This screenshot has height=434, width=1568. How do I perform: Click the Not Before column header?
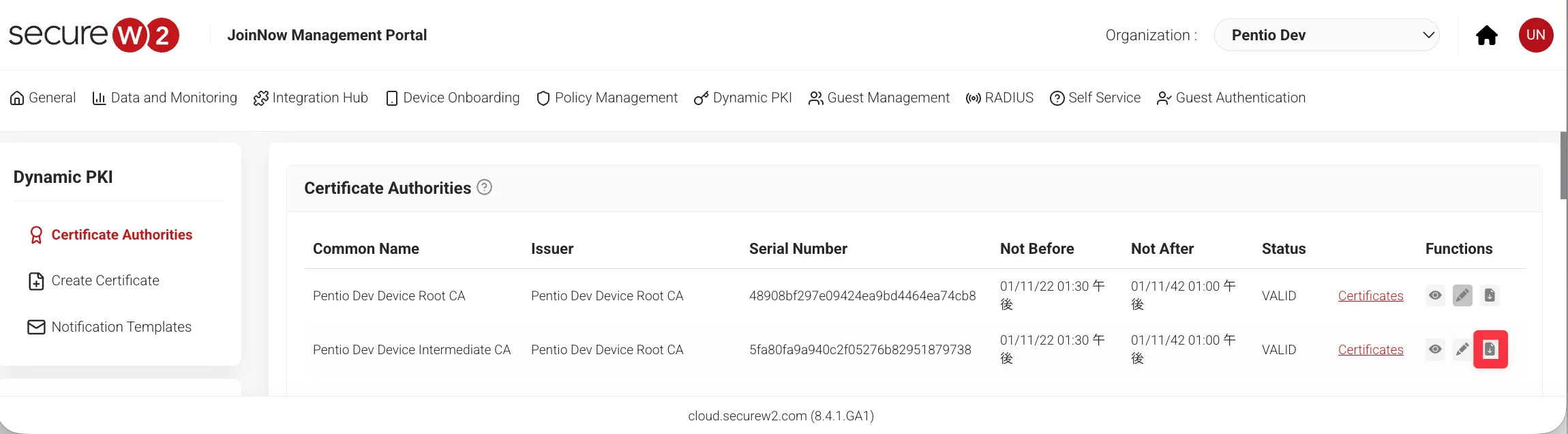coord(1037,248)
